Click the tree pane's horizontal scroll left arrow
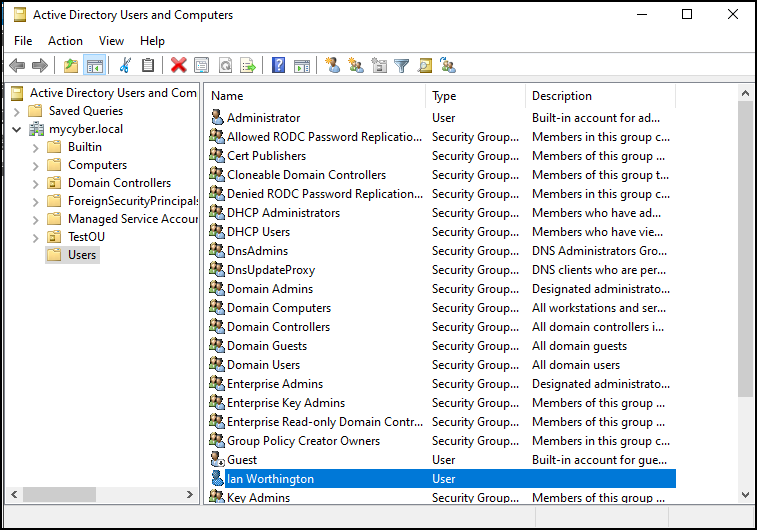This screenshot has width=757, height=530. coord(14,494)
